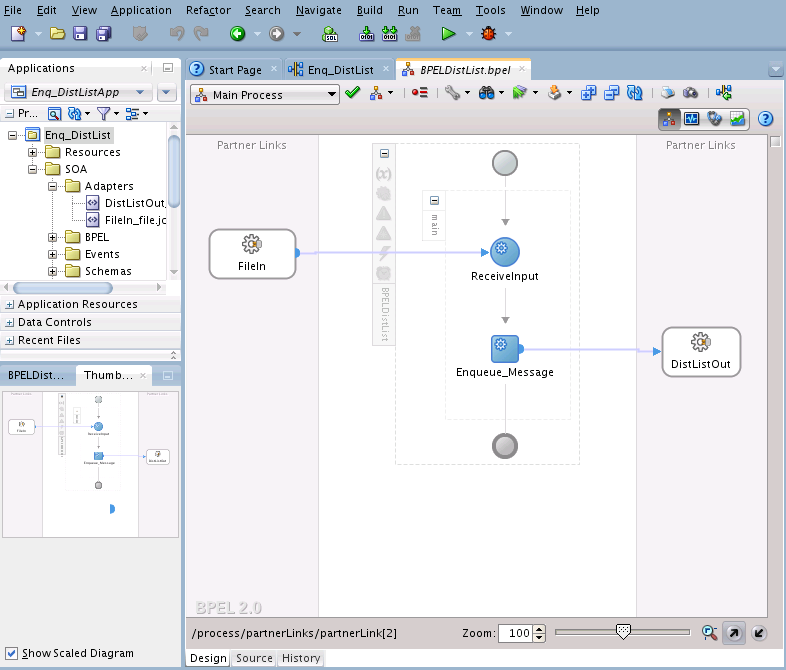Click the zoom slider handle
Viewport: 786px width, 670px height.
[623, 631]
